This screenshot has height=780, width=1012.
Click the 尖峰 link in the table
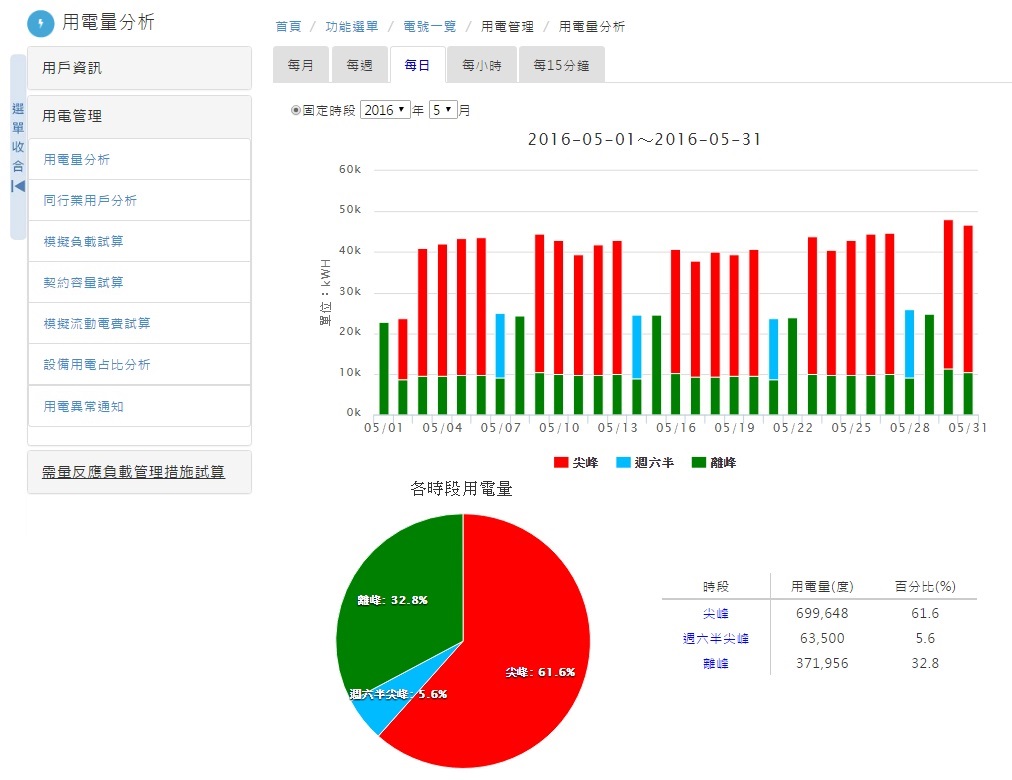[715, 613]
